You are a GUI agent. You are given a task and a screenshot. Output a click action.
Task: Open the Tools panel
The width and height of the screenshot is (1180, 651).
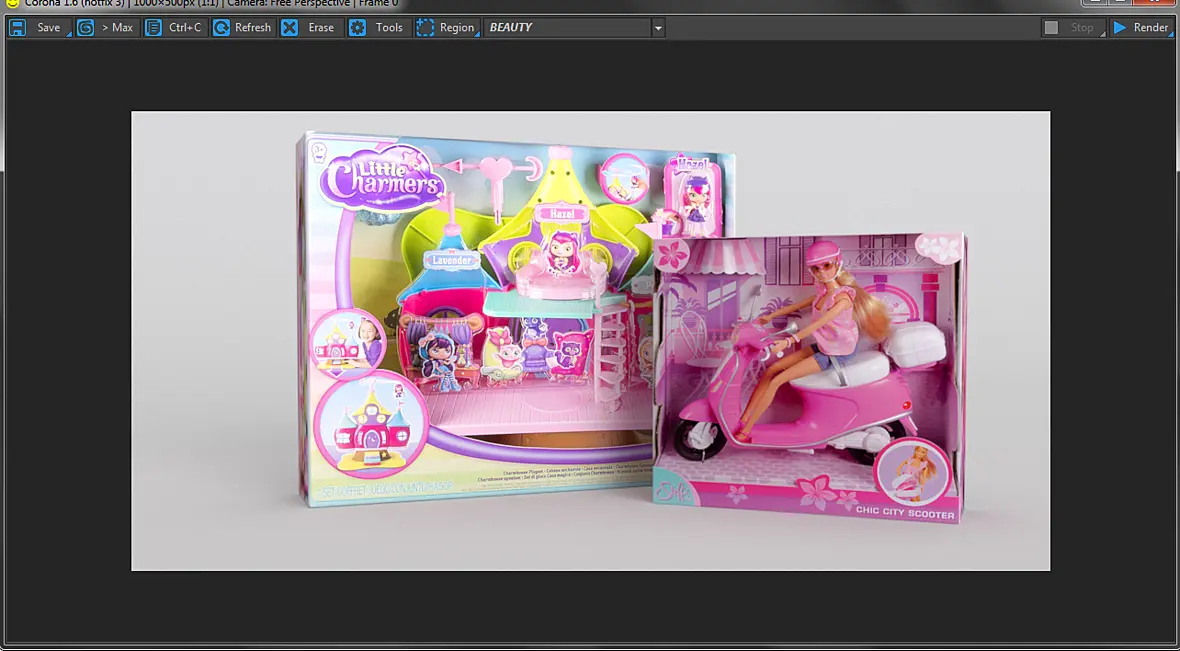[379, 28]
